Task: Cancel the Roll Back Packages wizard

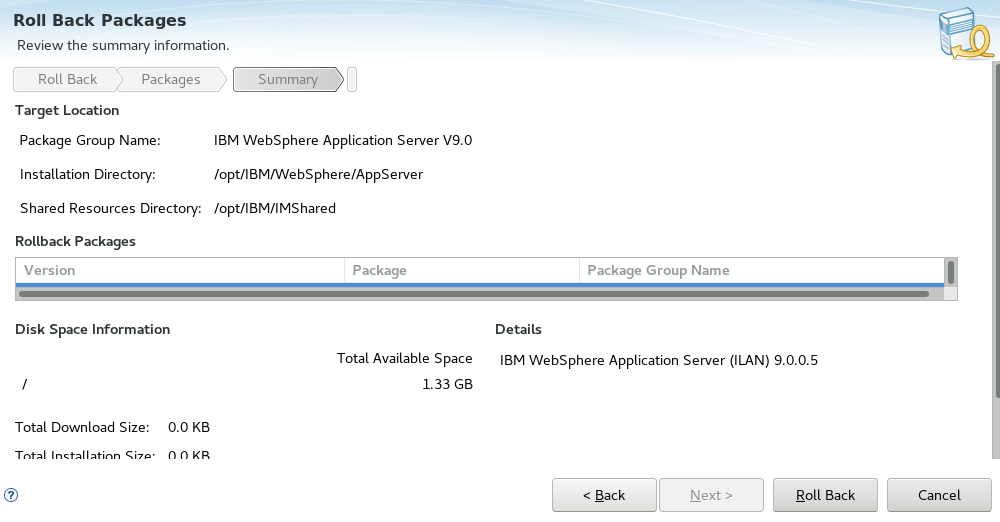Action: (x=939, y=495)
